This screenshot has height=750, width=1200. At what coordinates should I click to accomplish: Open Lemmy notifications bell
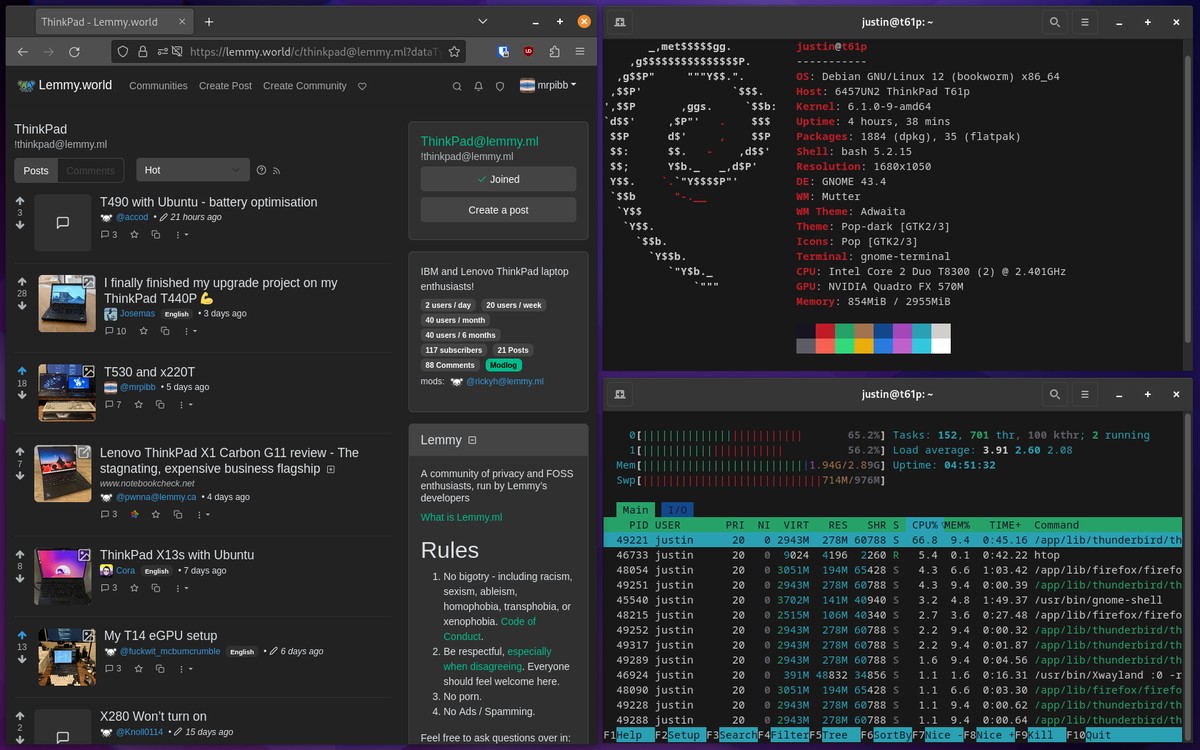479,86
